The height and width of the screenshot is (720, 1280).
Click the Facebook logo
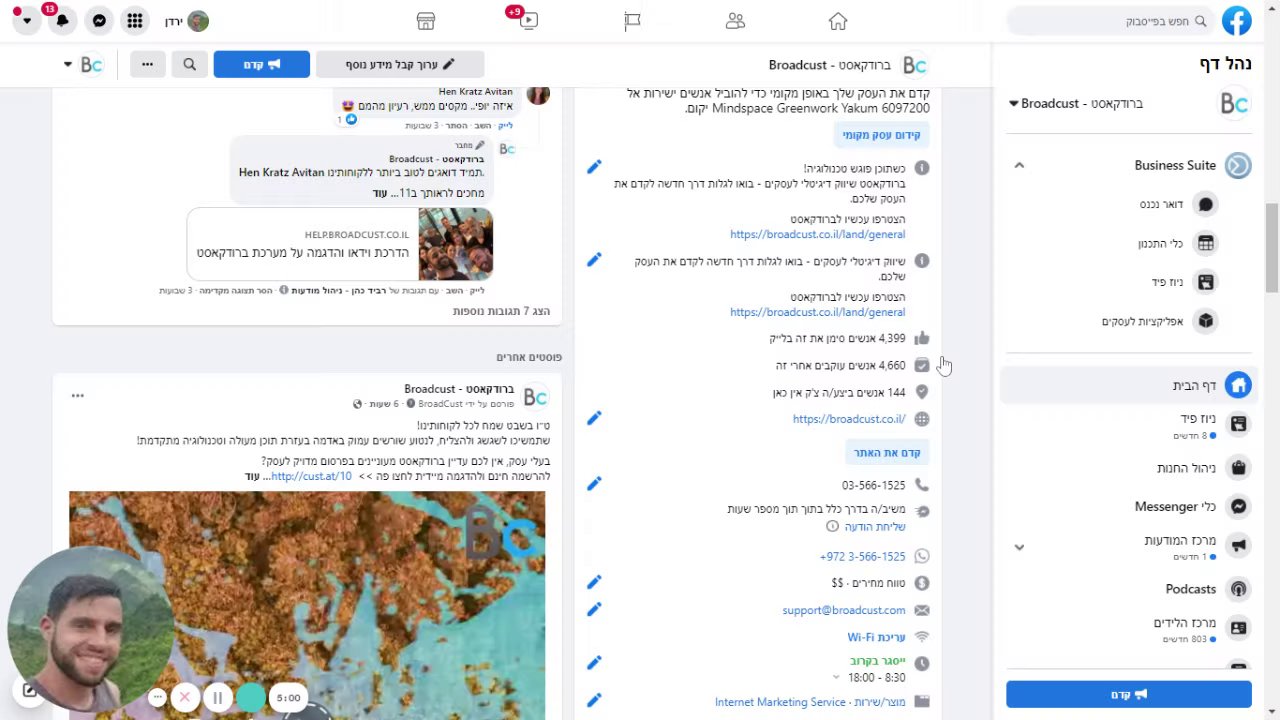point(1237,21)
